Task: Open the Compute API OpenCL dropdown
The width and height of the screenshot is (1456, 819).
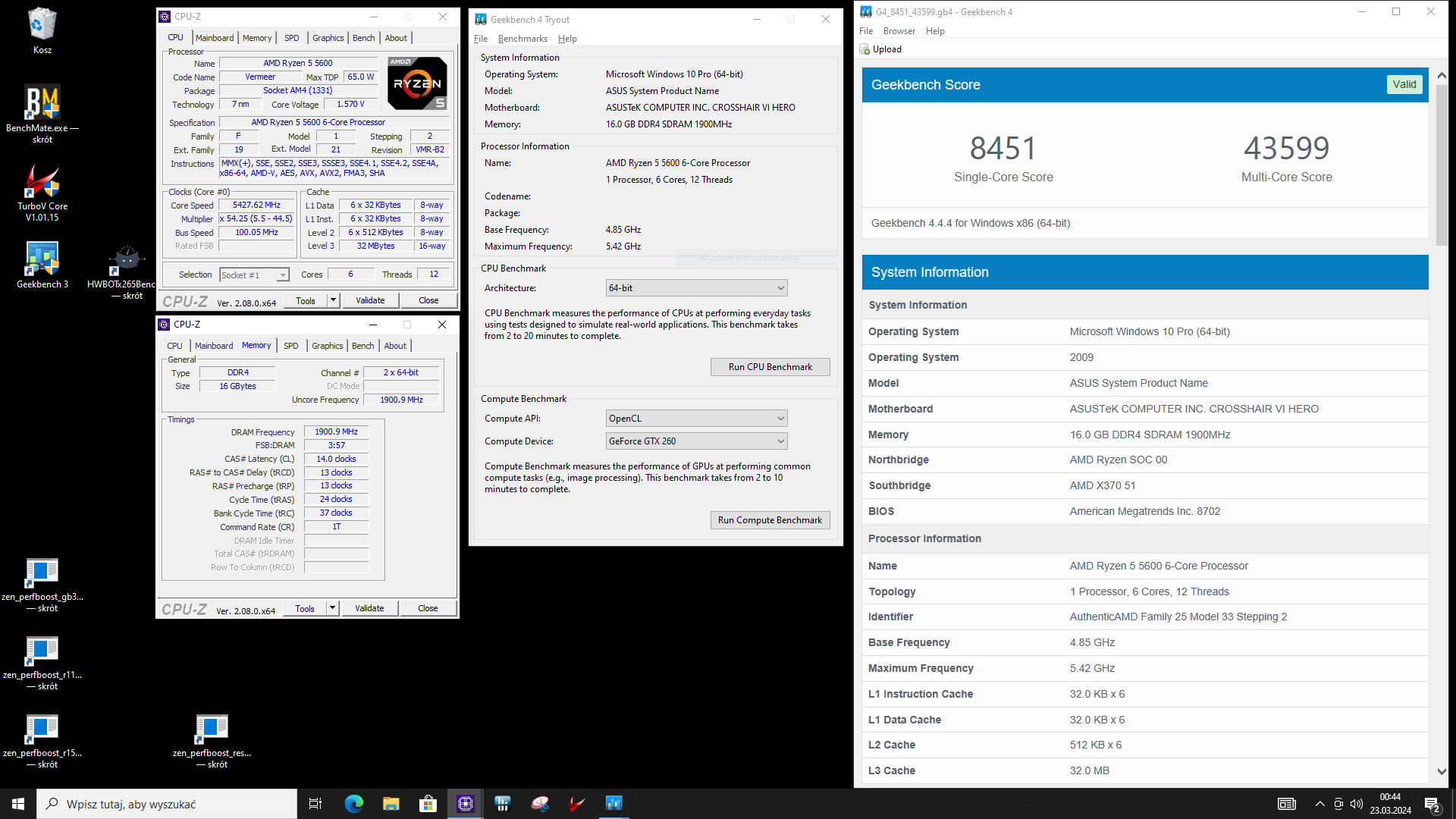Action: [x=696, y=419]
